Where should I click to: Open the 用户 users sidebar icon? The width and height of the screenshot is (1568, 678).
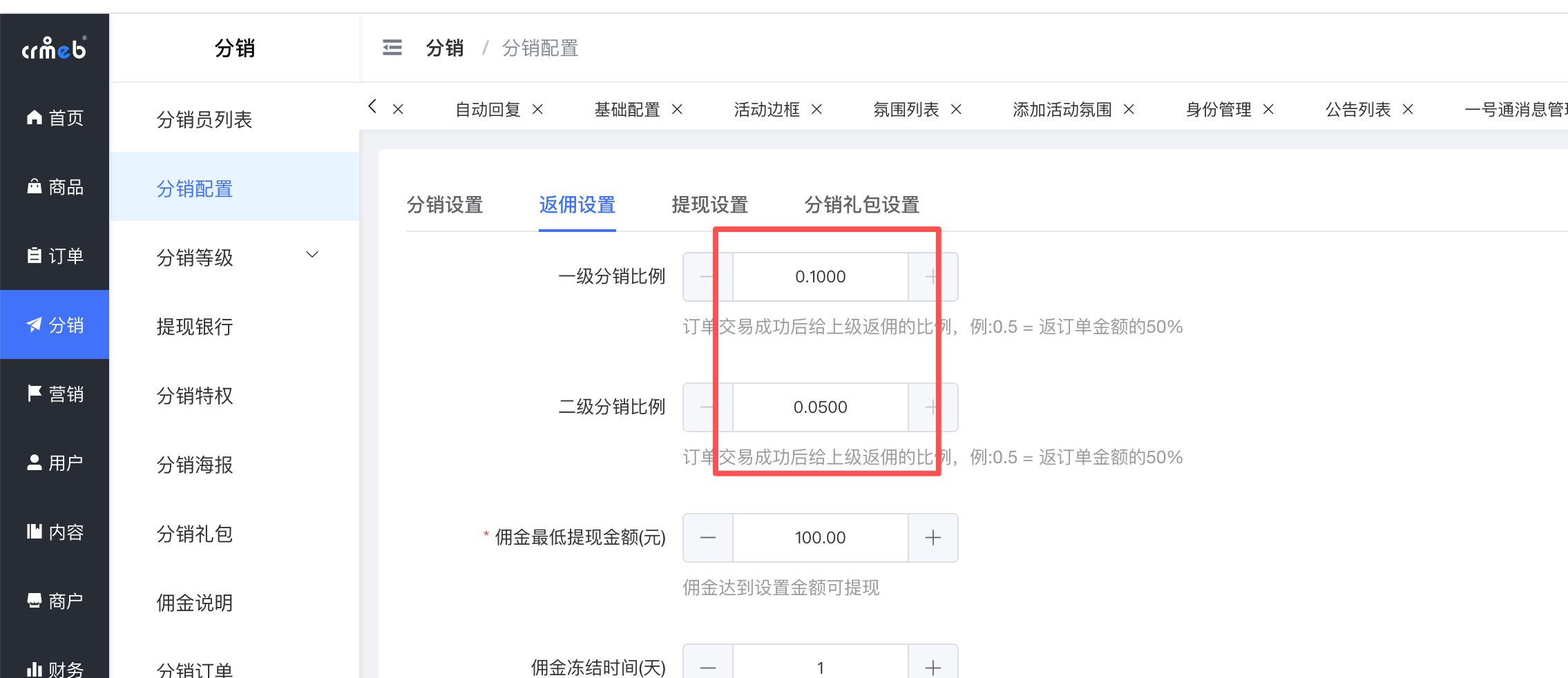pyautogui.click(x=35, y=463)
